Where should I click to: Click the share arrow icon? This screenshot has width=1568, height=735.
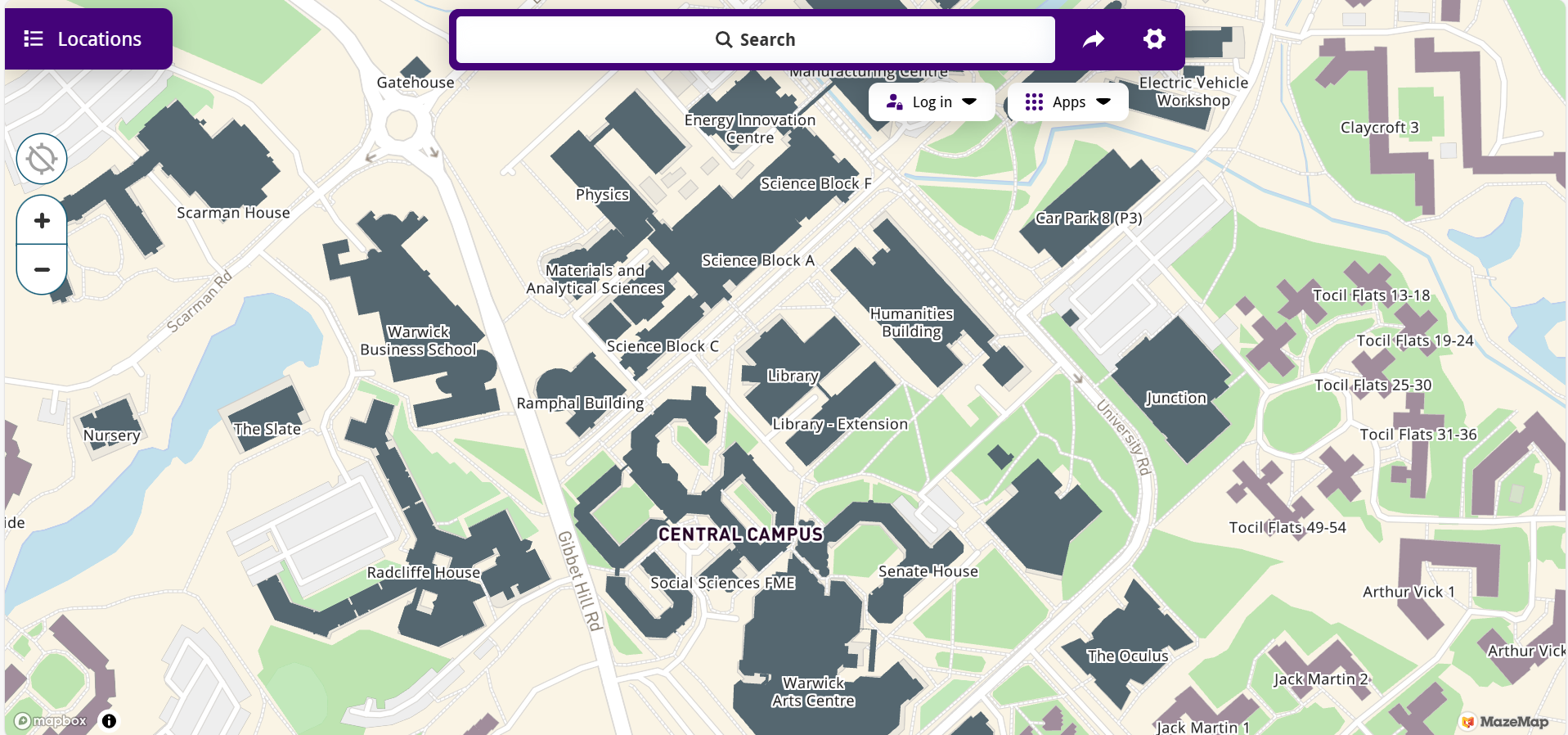pos(1093,39)
